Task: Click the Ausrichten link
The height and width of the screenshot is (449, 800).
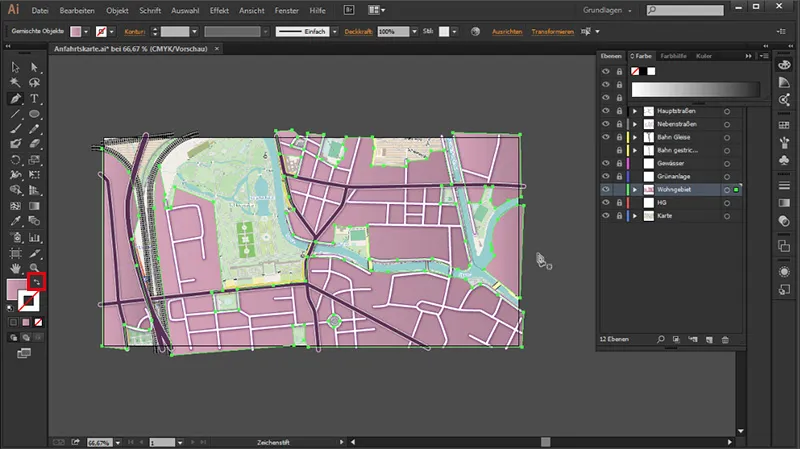Action: [x=507, y=32]
